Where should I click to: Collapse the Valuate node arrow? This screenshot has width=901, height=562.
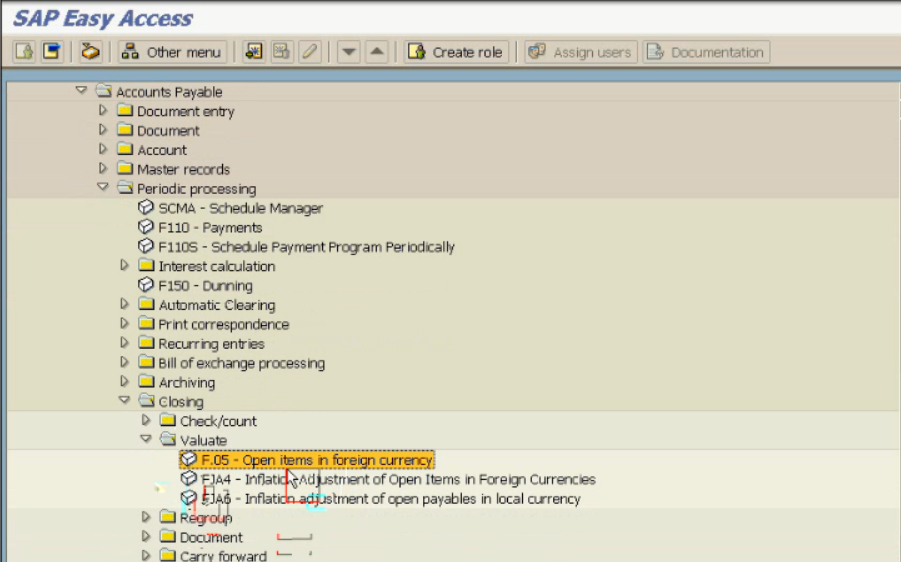click(x=146, y=439)
